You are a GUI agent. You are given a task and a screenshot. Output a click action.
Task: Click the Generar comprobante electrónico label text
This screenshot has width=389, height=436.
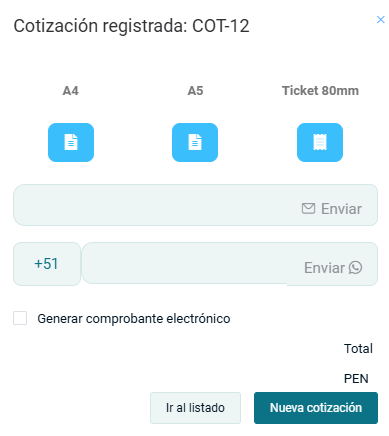click(x=134, y=319)
